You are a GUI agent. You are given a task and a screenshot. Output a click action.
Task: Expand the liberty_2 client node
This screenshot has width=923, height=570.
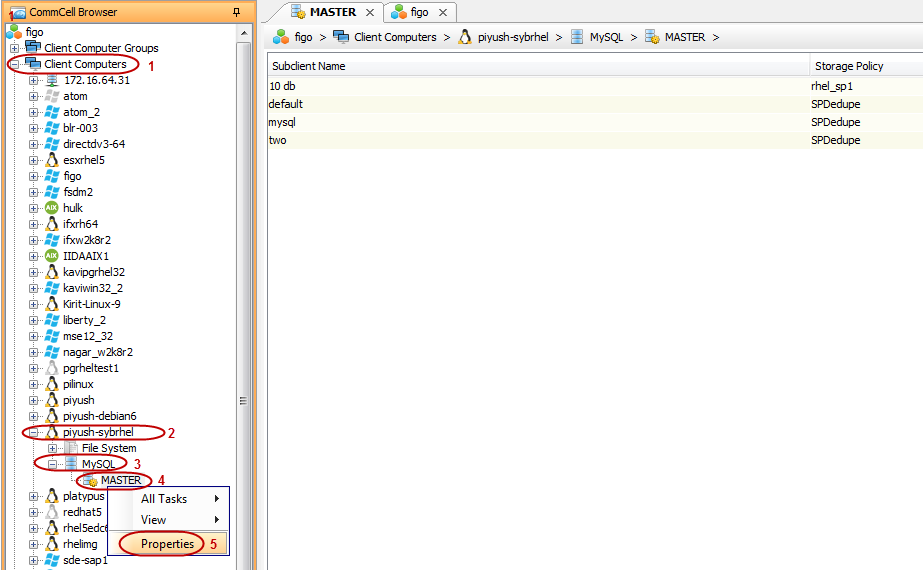coord(34,320)
